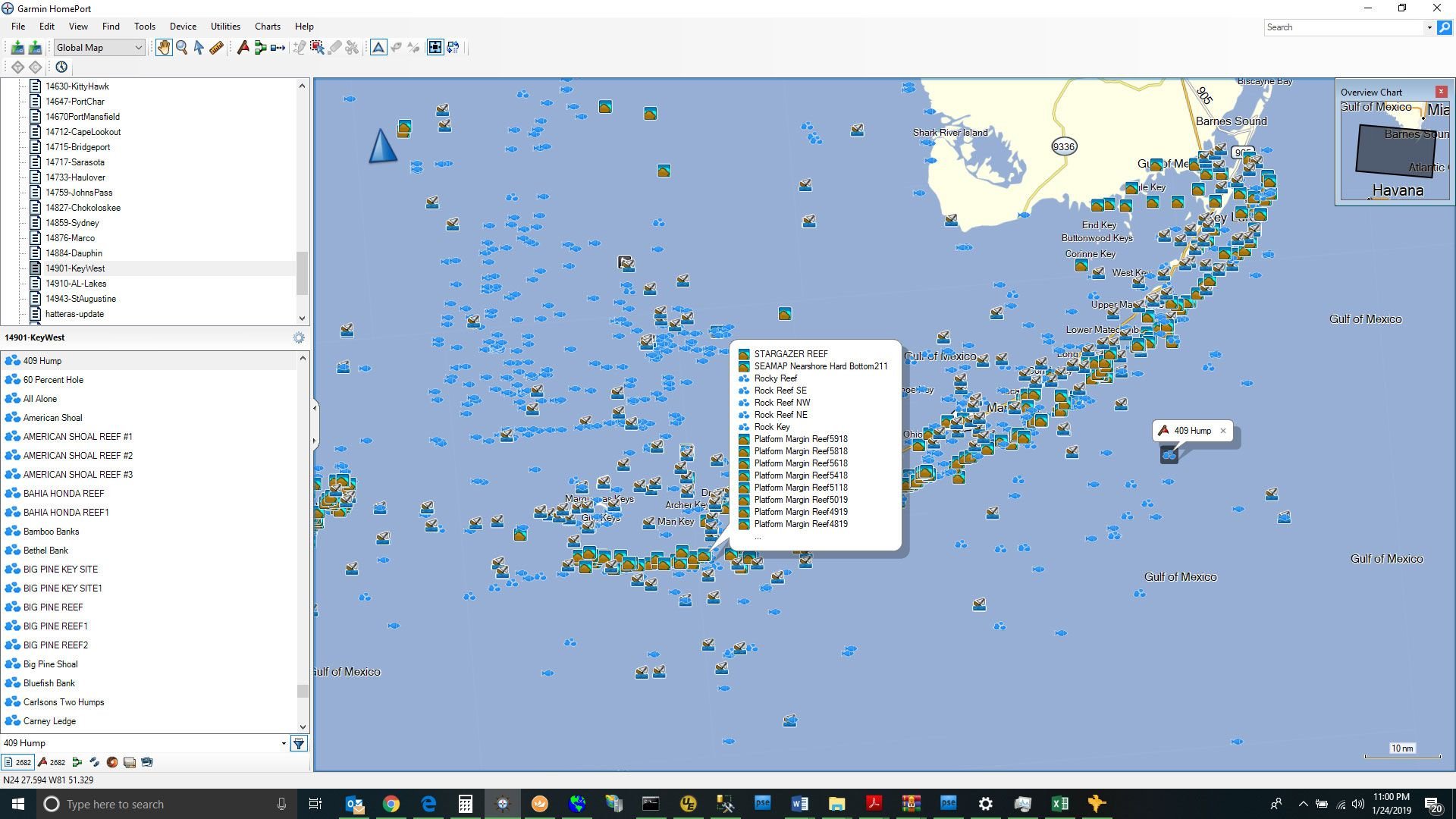Show tracks footprints filter tab icon
Screen dimensions: 1456x819
pos(94,762)
